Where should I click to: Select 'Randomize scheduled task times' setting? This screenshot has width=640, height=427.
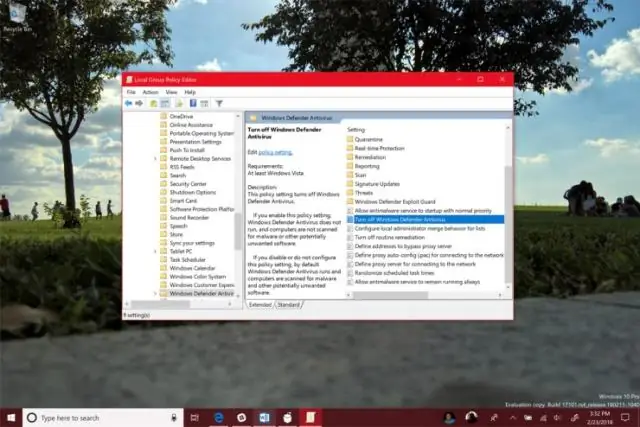tap(391, 273)
